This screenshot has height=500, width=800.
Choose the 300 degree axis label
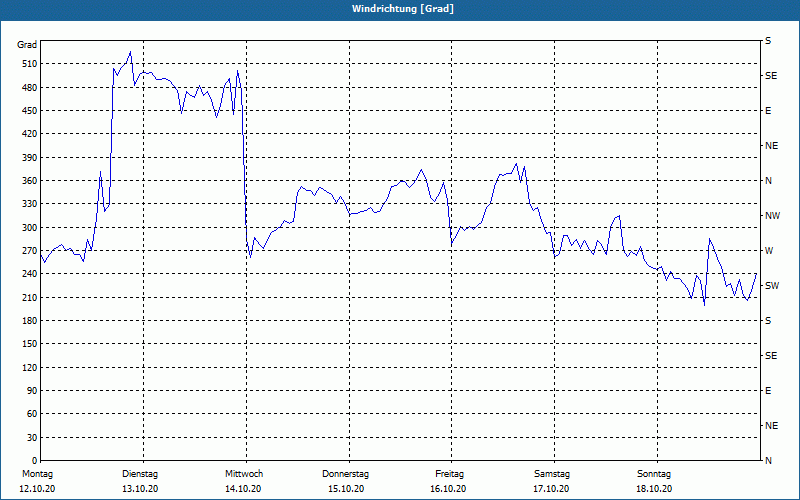(31, 227)
